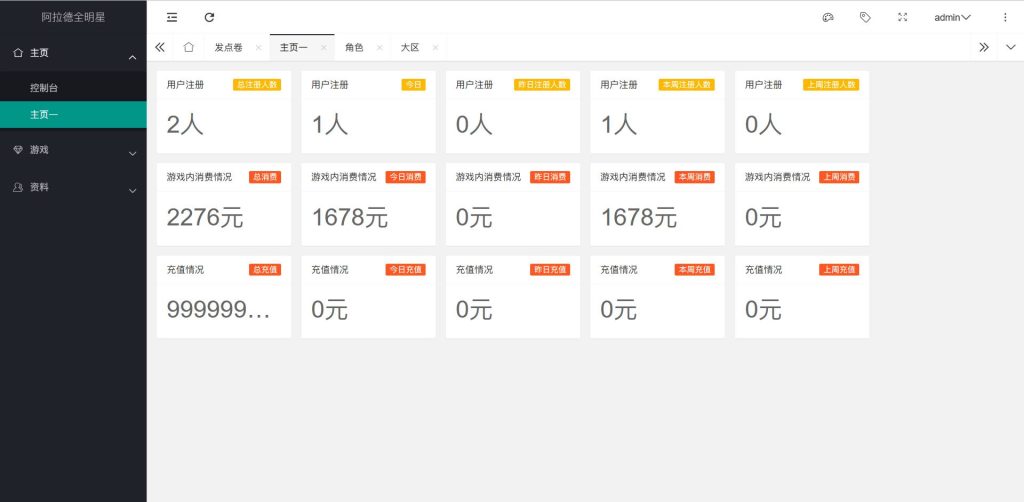
Task: Collapse the 主页 sidebar menu
Action: point(73,53)
